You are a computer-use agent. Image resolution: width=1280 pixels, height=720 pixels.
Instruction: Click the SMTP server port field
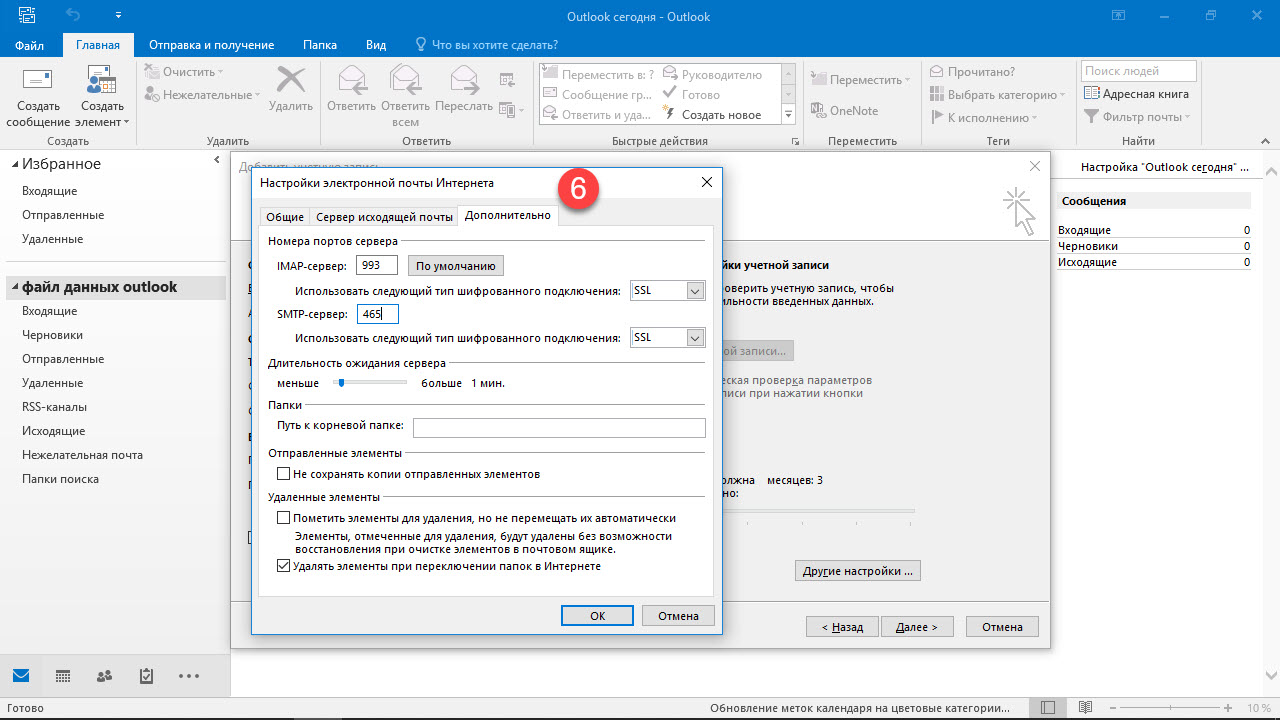[x=377, y=314]
